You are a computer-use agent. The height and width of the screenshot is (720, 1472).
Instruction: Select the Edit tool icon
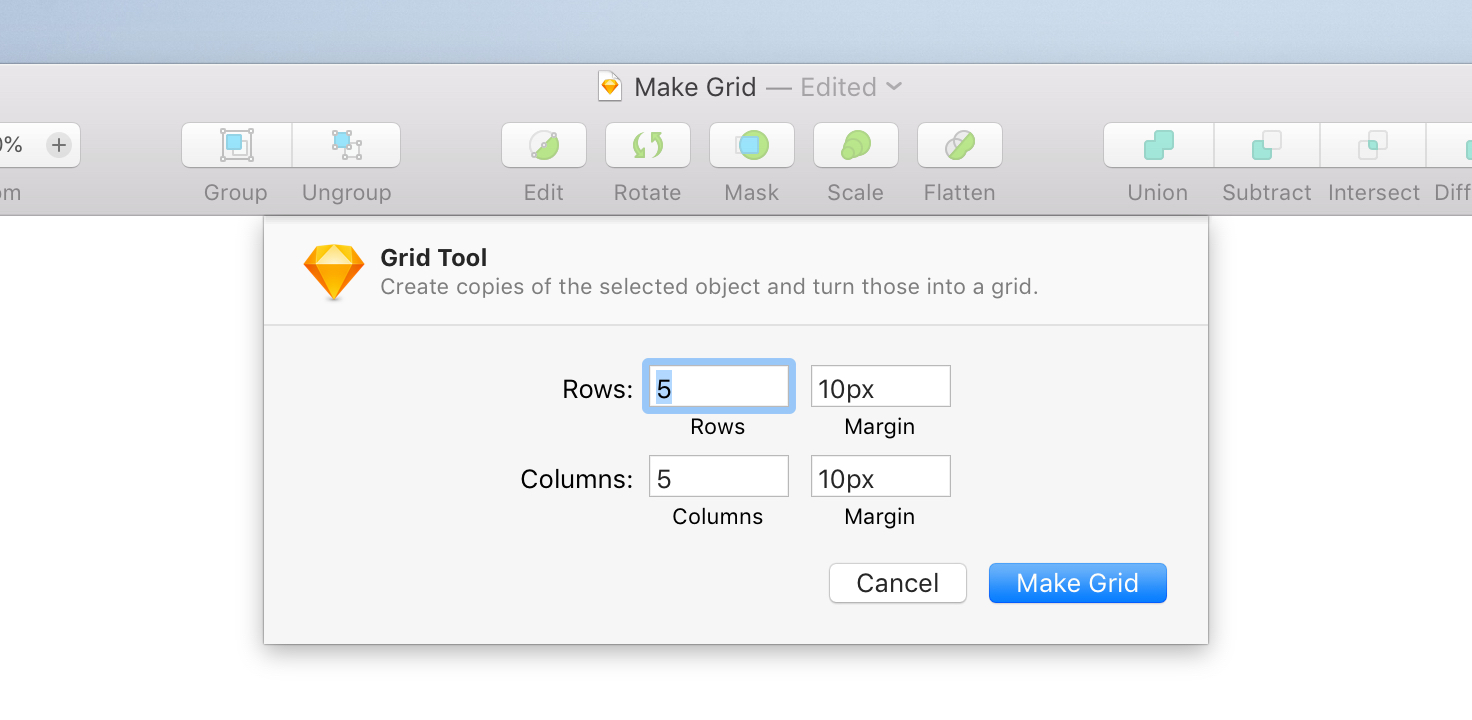point(543,145)
